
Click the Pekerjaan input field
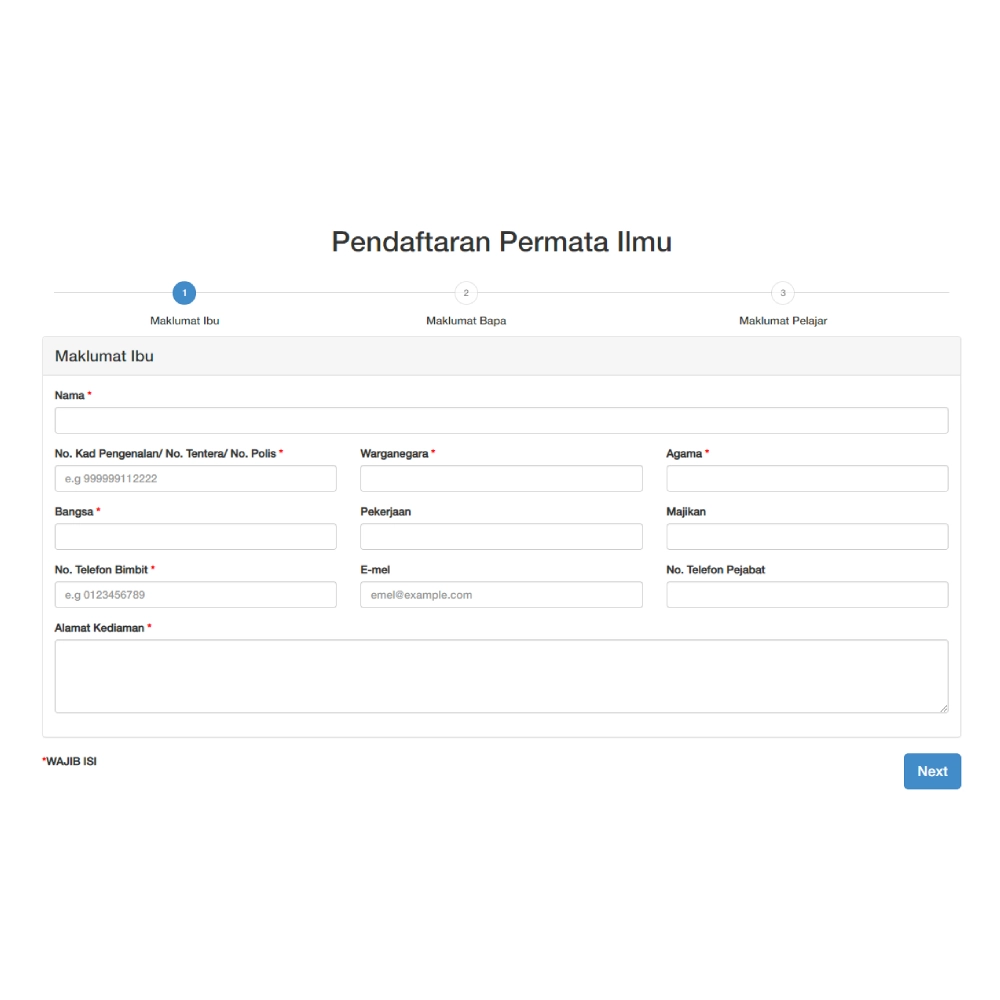coord(501,536)
